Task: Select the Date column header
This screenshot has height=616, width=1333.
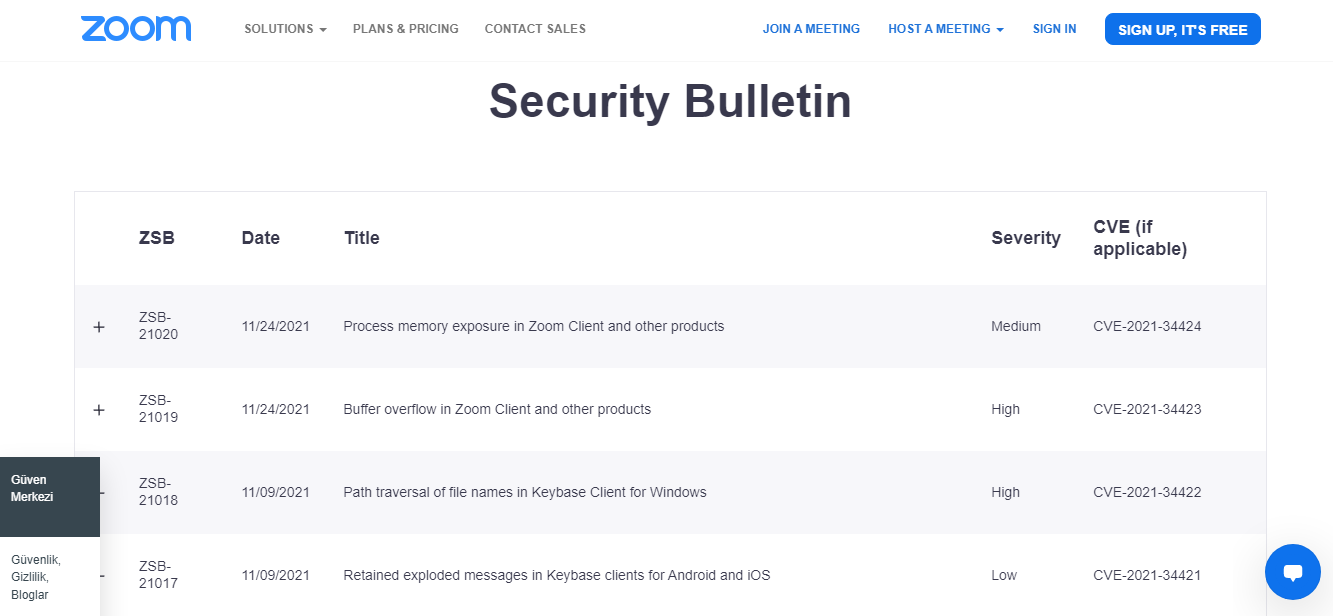Action: coord(261,238)
